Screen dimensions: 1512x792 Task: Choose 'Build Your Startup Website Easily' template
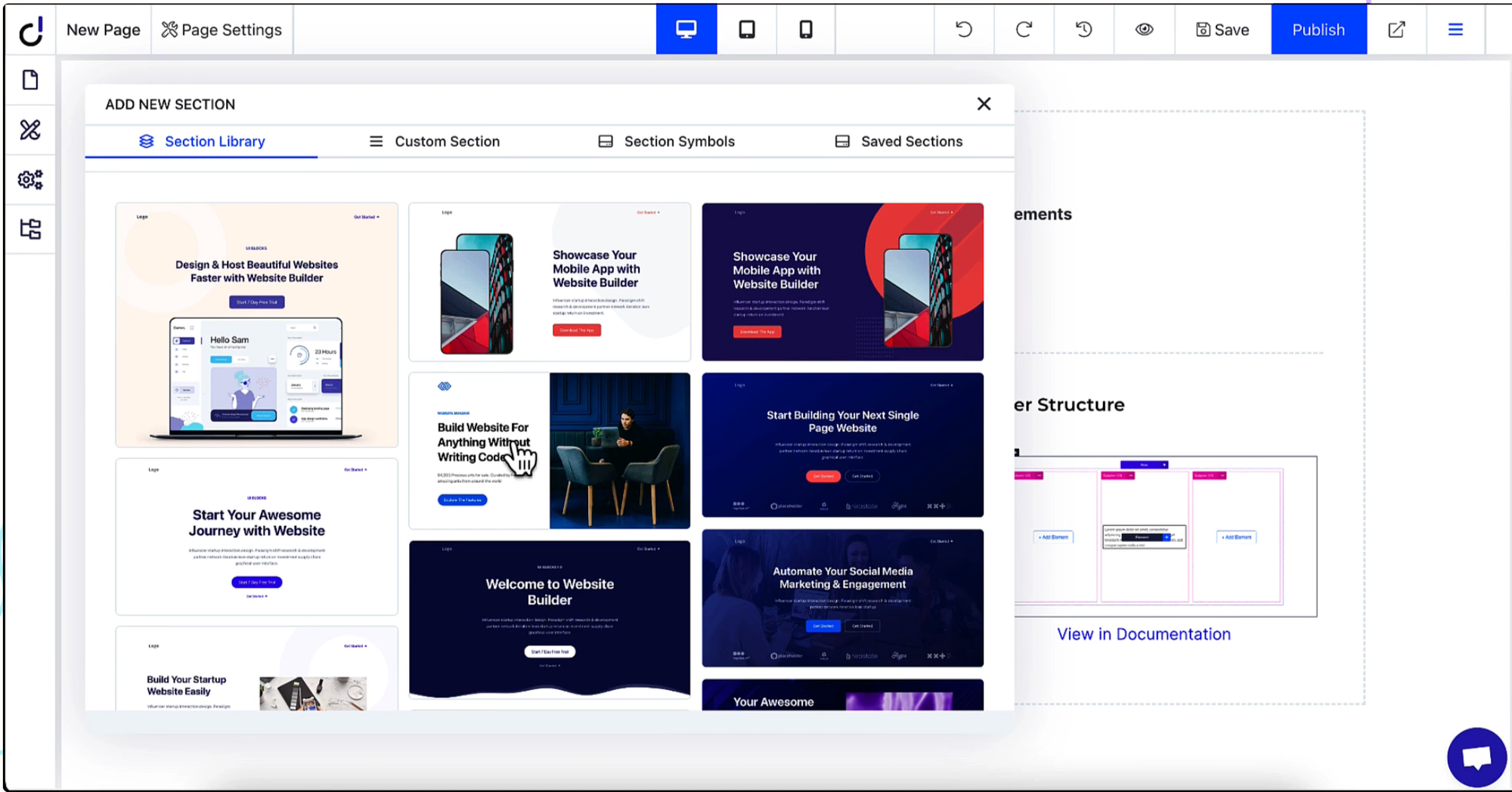(x=257, y=668)
